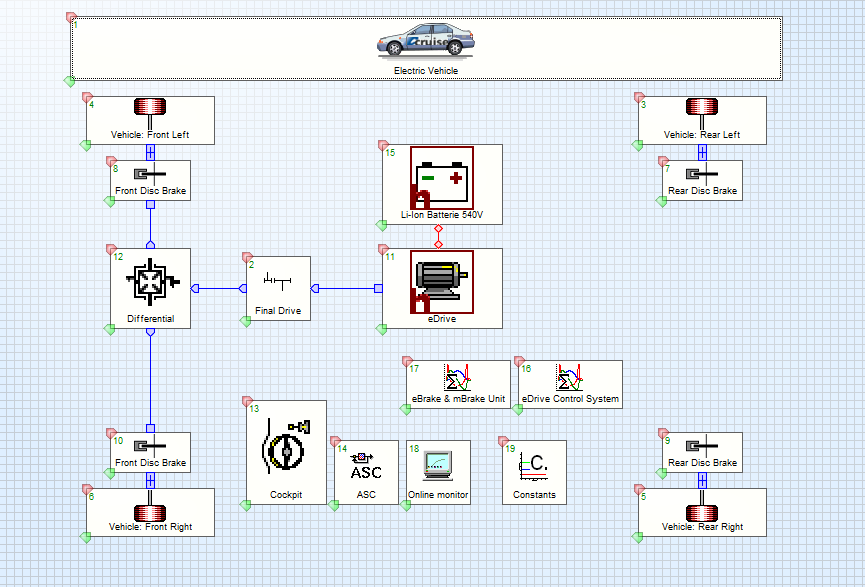Click the 'eDrive Control System' label
The image size is (865, 587).
pos(570,398)
